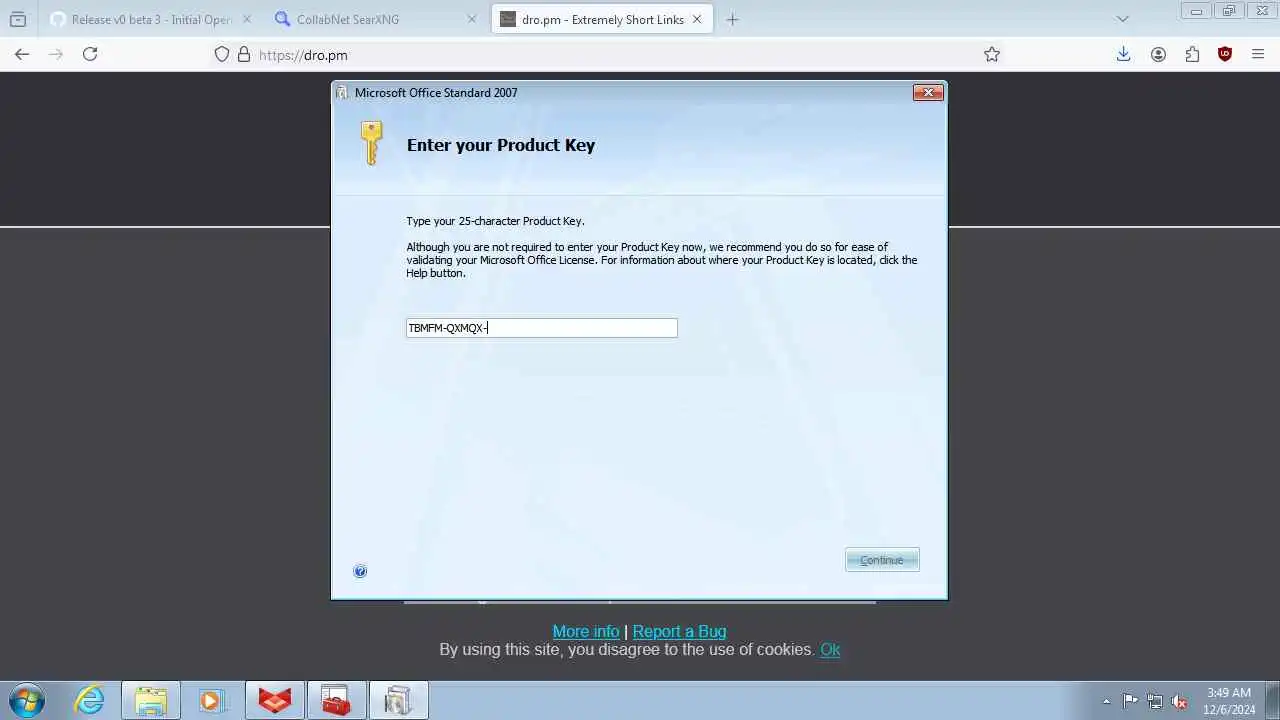
Task: Minimize the browser window
Action: 1196,11
